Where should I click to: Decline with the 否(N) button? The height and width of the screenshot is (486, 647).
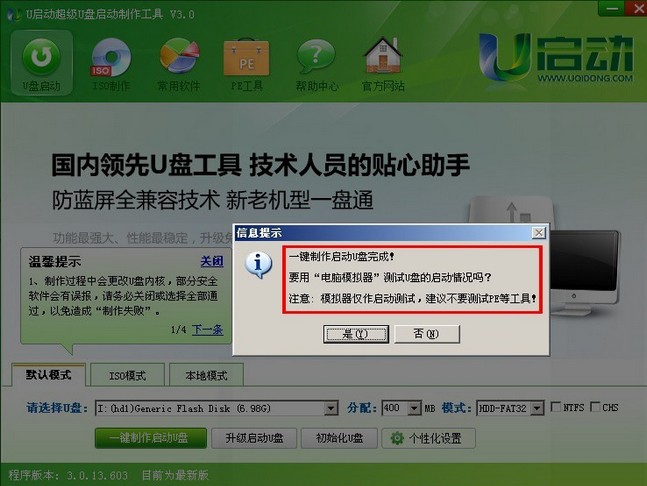427,334
